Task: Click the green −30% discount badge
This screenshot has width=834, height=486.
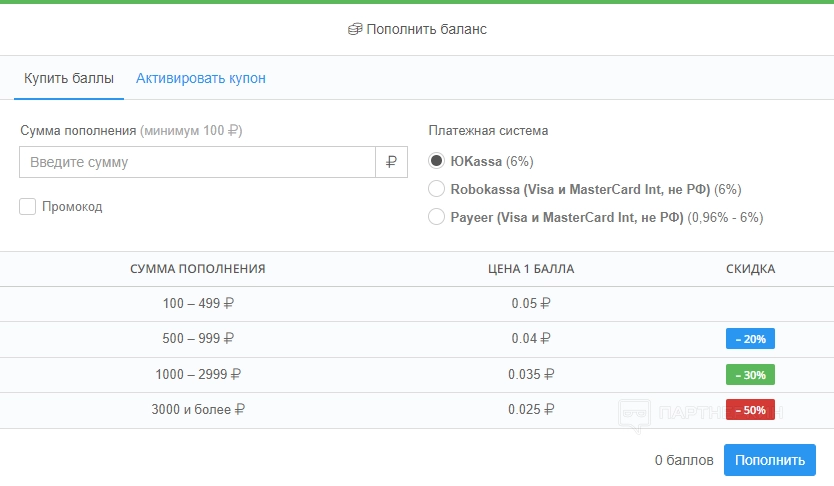Action: click(750, 375)
